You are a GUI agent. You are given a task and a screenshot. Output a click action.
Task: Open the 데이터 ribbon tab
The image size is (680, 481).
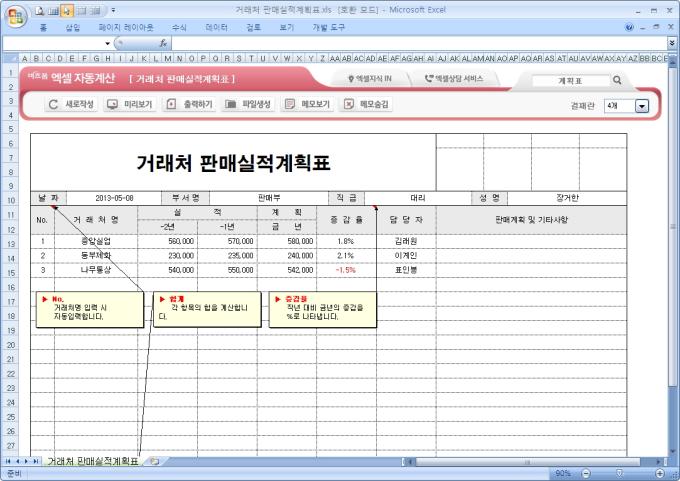point(216,27)
